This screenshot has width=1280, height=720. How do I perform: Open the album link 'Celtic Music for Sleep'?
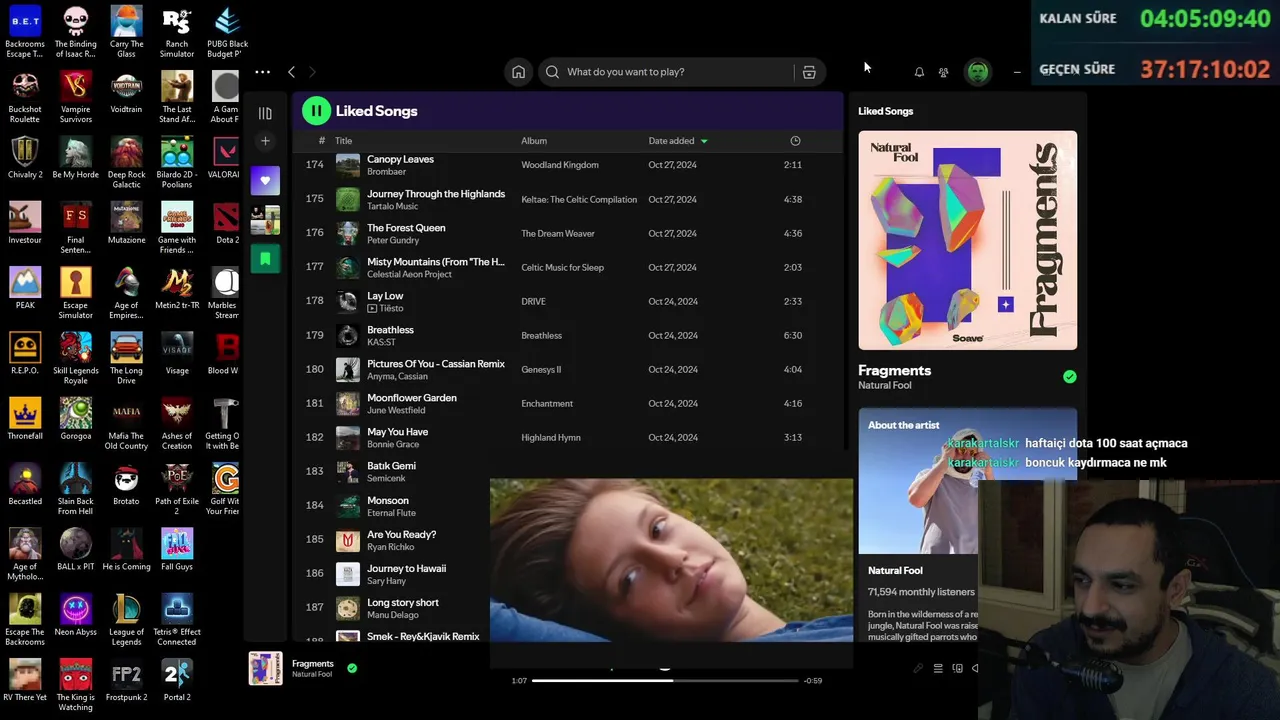(562, 268)
